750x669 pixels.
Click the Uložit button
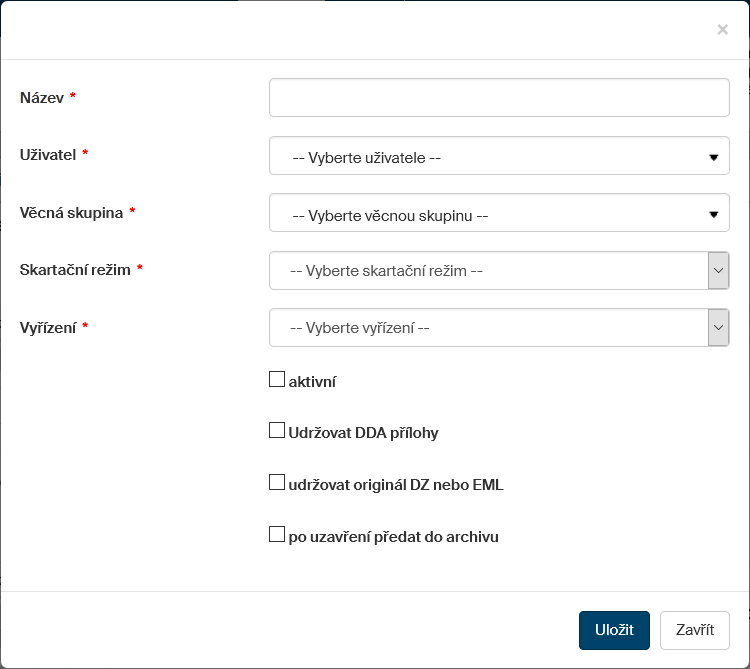coord(614,630)
